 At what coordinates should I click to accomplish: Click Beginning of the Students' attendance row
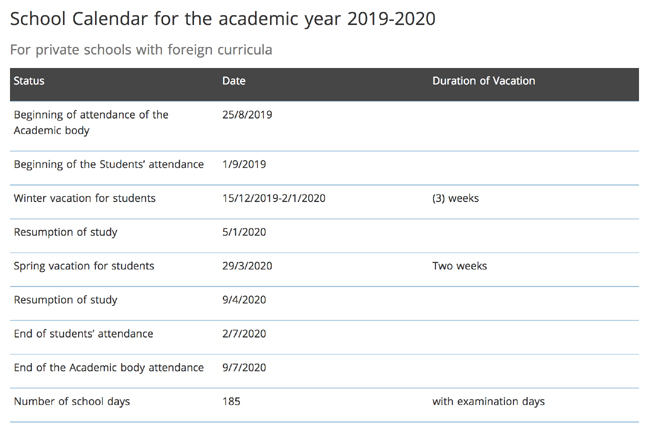click(x=324, y=168)
